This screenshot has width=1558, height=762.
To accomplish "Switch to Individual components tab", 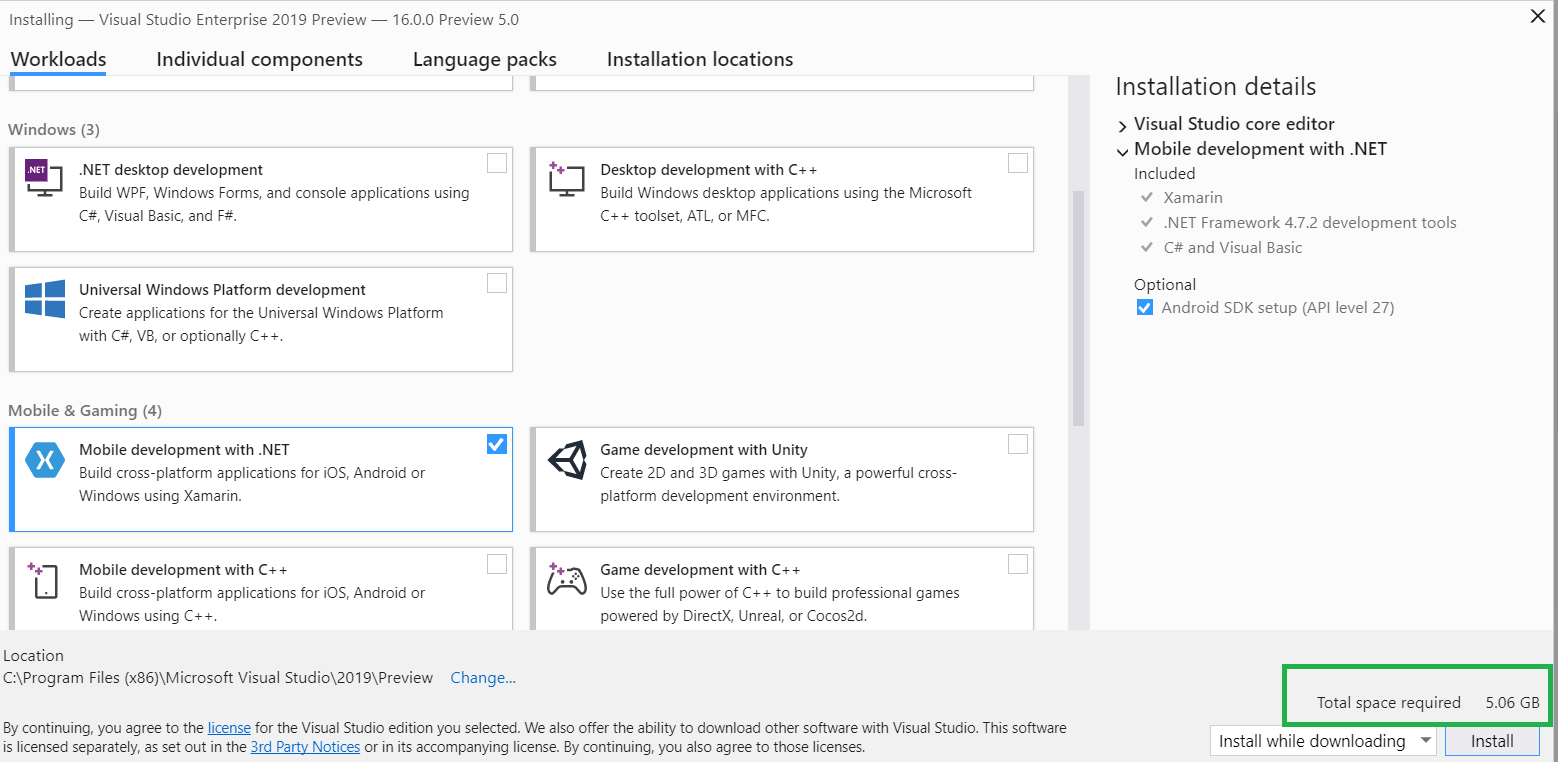I will [x=259, y=60].
